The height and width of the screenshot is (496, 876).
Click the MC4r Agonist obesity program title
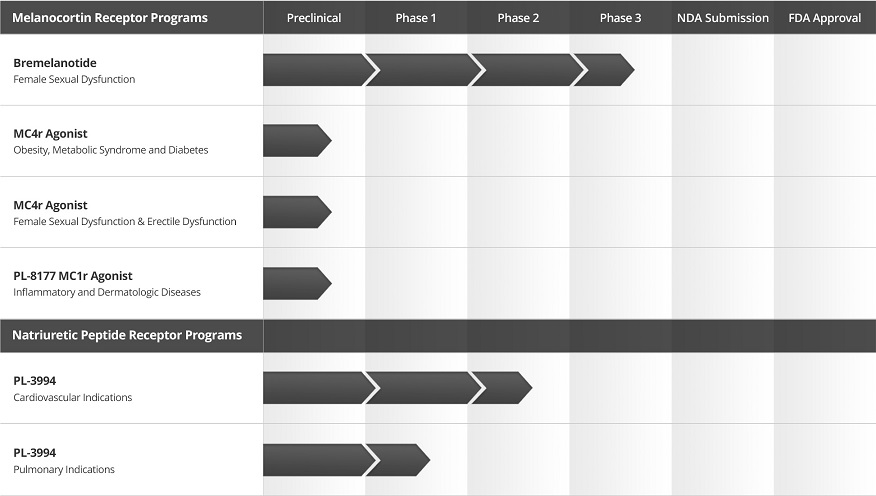click(50, 134)
